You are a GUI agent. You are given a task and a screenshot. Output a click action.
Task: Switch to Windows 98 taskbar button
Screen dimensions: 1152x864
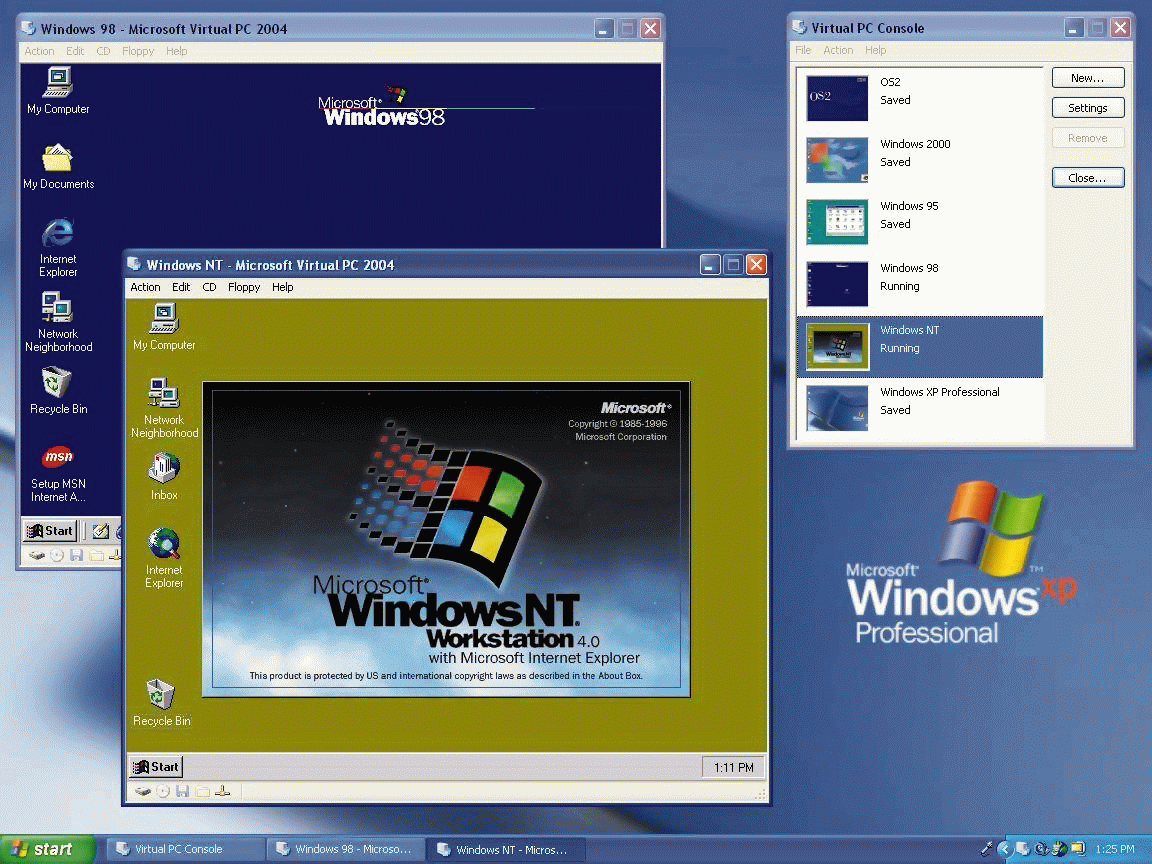345,849
